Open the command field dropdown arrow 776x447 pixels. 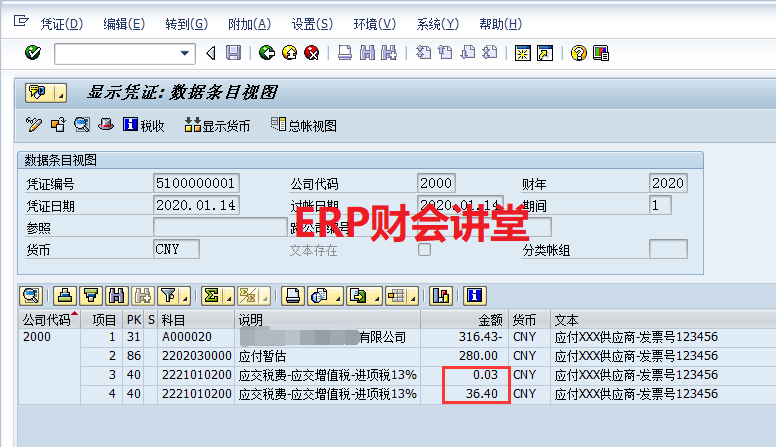click(x=185, y=53)
